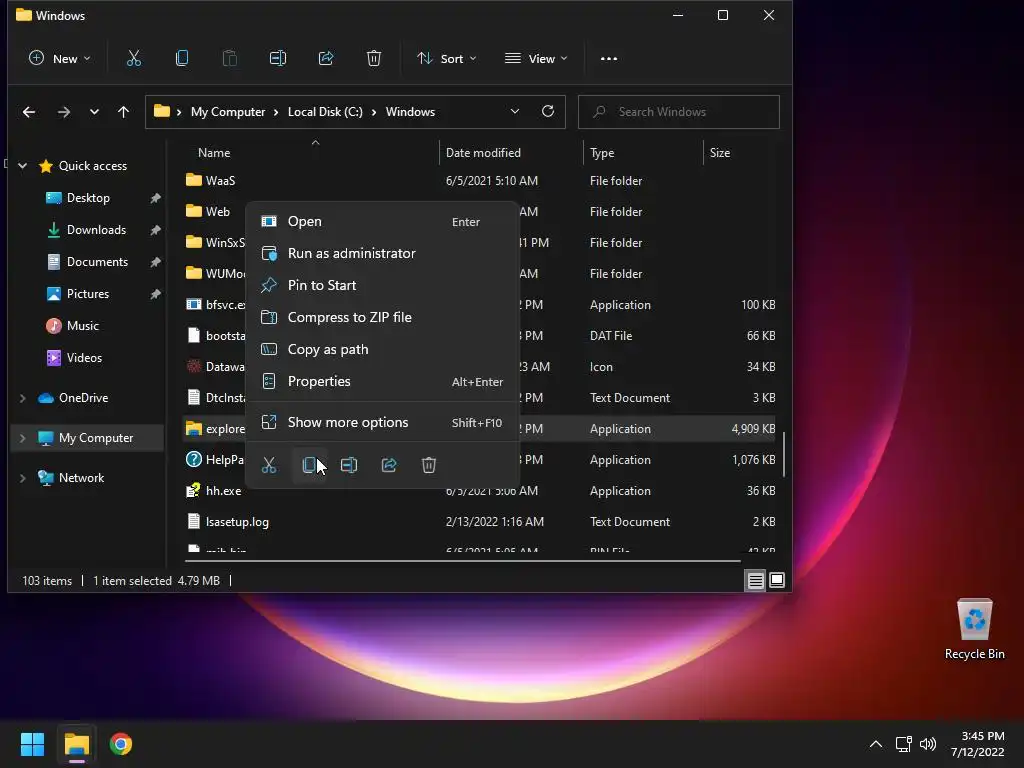Select Run as administrator
Viewport: 1024px width, 768px height.
pos(382,253)
